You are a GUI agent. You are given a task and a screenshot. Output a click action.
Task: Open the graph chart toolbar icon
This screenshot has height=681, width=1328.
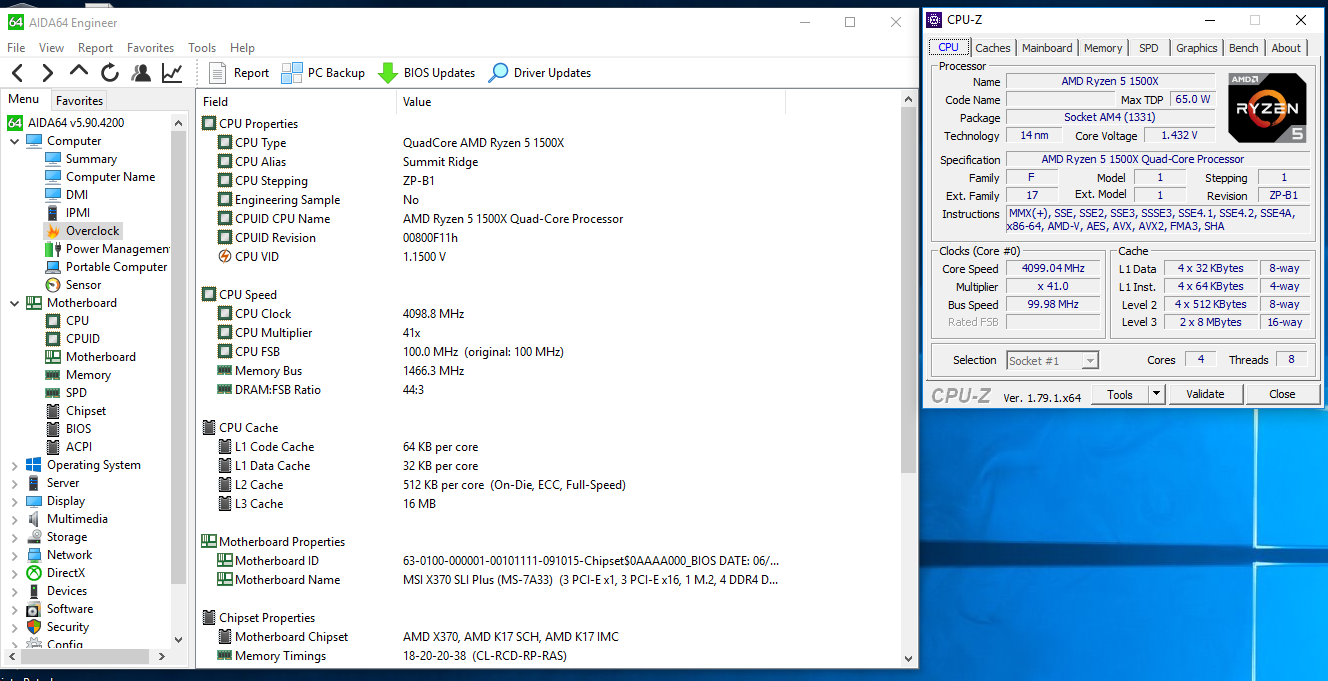172,72
